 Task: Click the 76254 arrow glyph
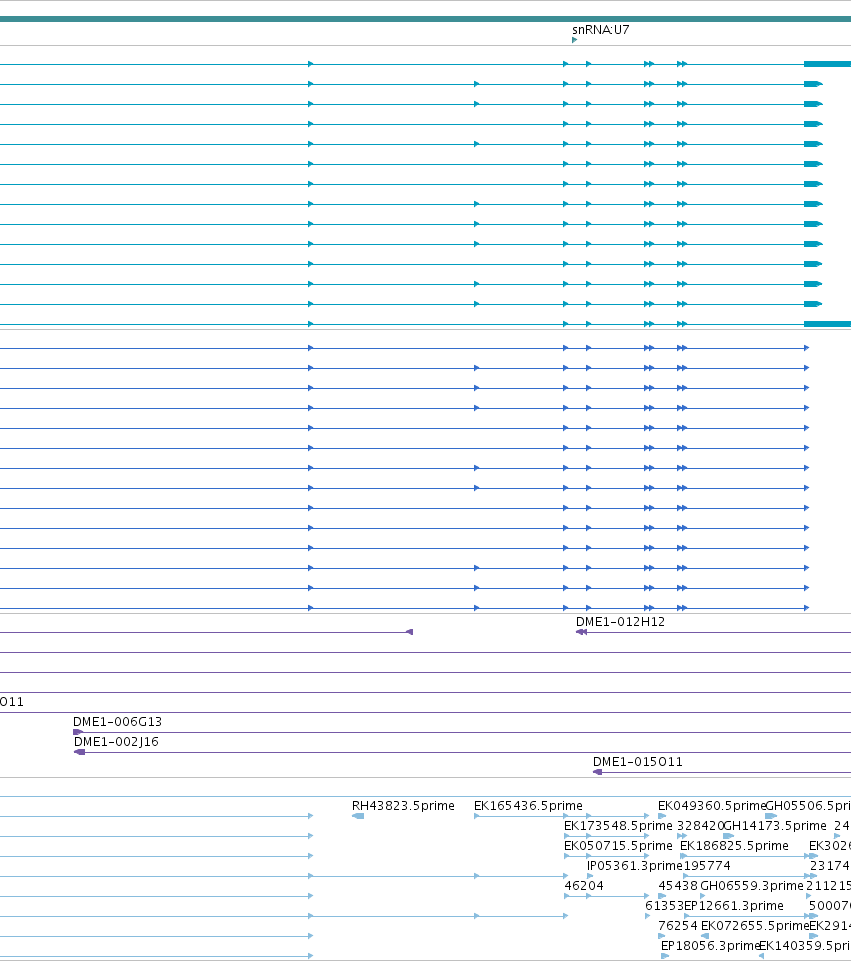pos(662,936)
